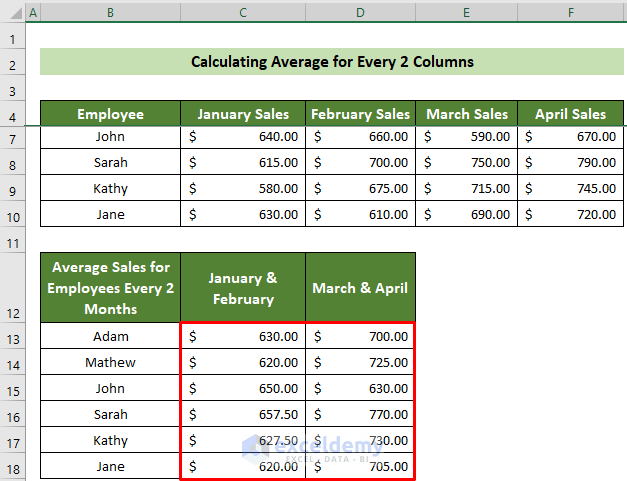Screen dimensions: 627x481
Task: Click the 'Employee' header cell
Action: pos(110,114)
